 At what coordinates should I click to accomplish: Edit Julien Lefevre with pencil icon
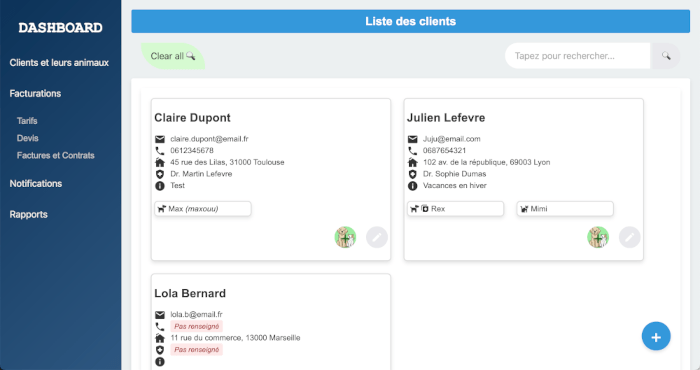[x=629, y=237]
